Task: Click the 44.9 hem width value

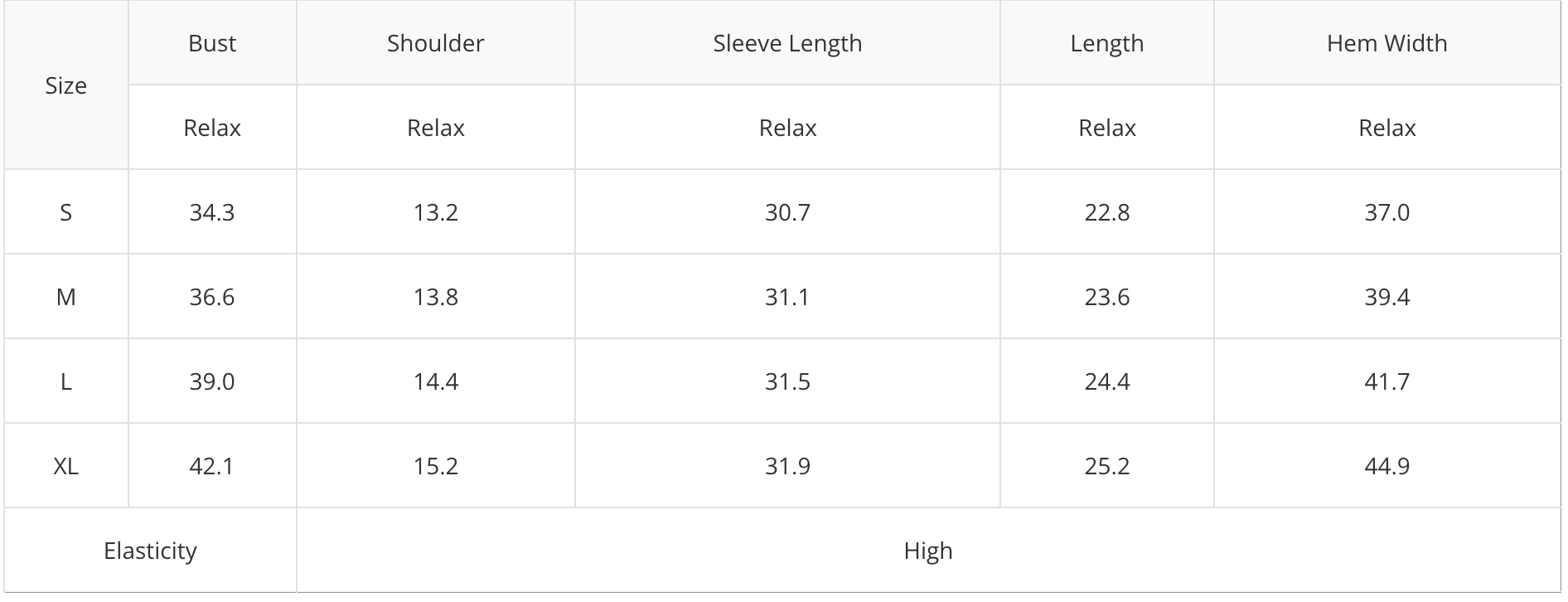Action: click(1387, 466)
